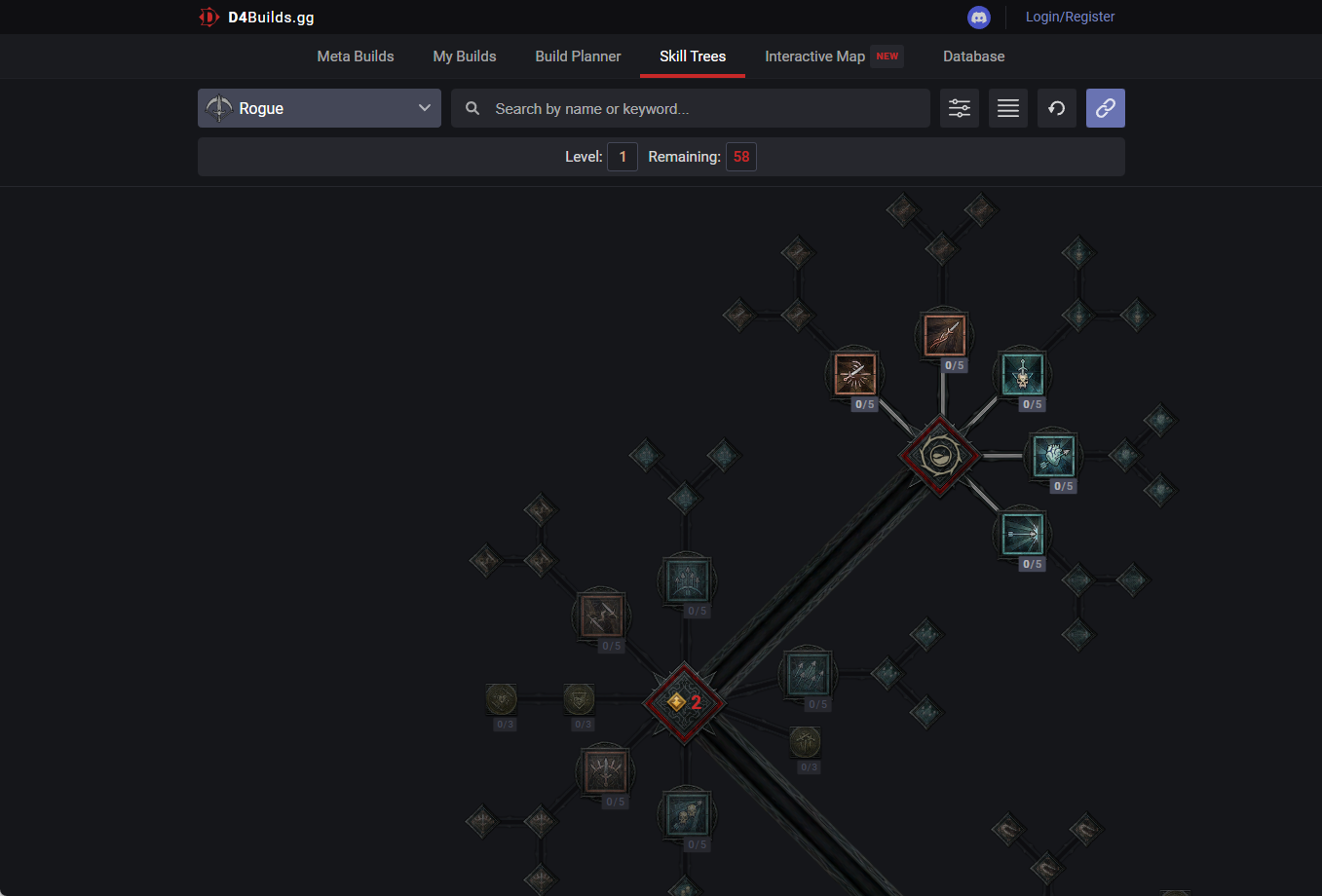Click the 0/5 counter under Rapid Fire
The width and height of the screenshot is (1322, 896).
(818, 704)
